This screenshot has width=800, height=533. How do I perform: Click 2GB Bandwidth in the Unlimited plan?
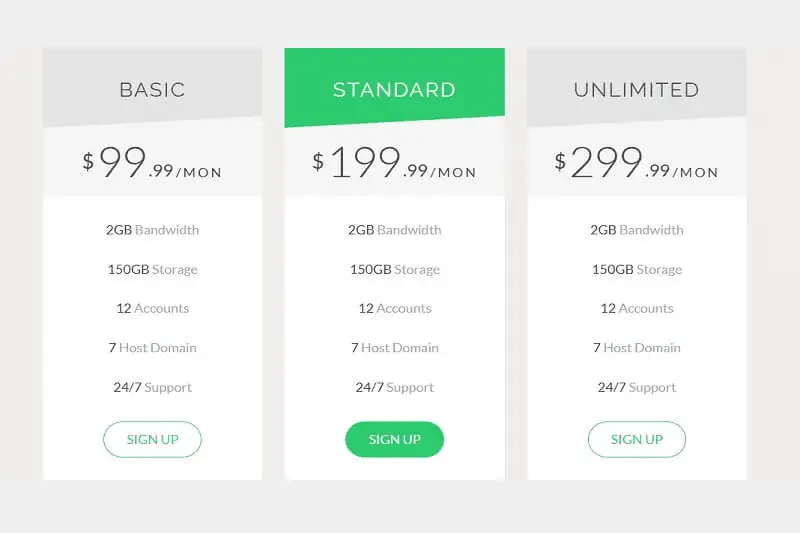[x=637, y=230]
